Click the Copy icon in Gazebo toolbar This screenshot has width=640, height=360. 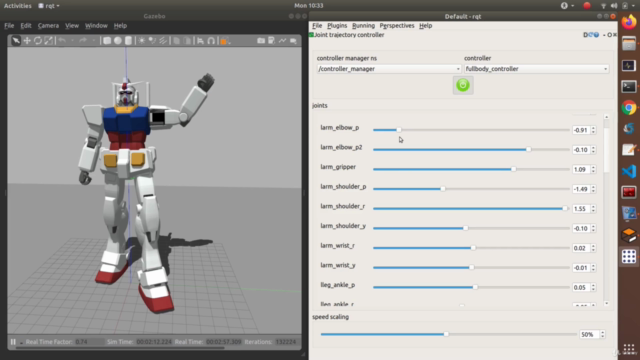click(x=176, y=41)
